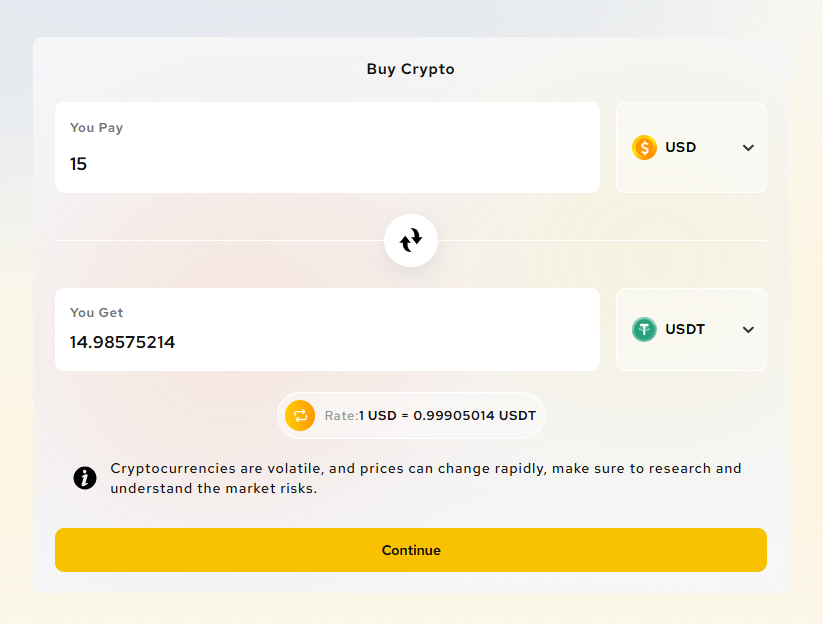Click the 'USDT' currency code label
823x624 pixels.
point(685,330)
